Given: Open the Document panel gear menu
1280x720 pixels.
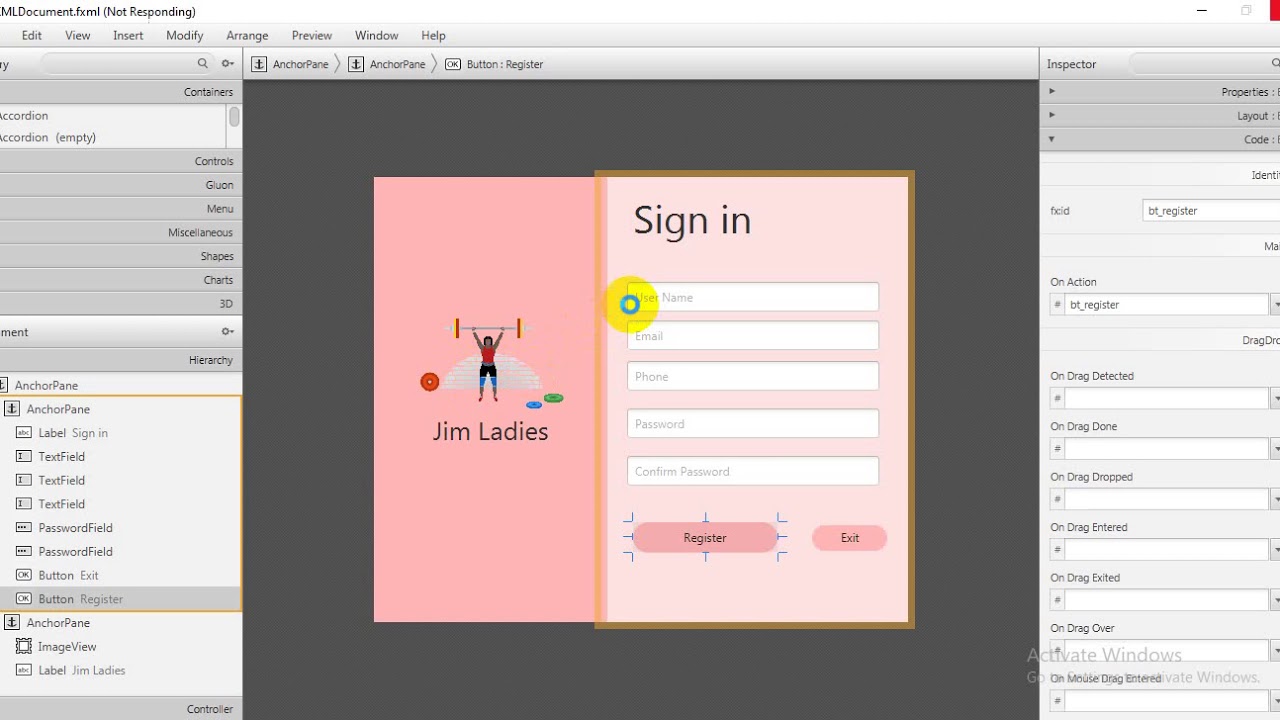Looking at the screenshot, I should 228,332.
